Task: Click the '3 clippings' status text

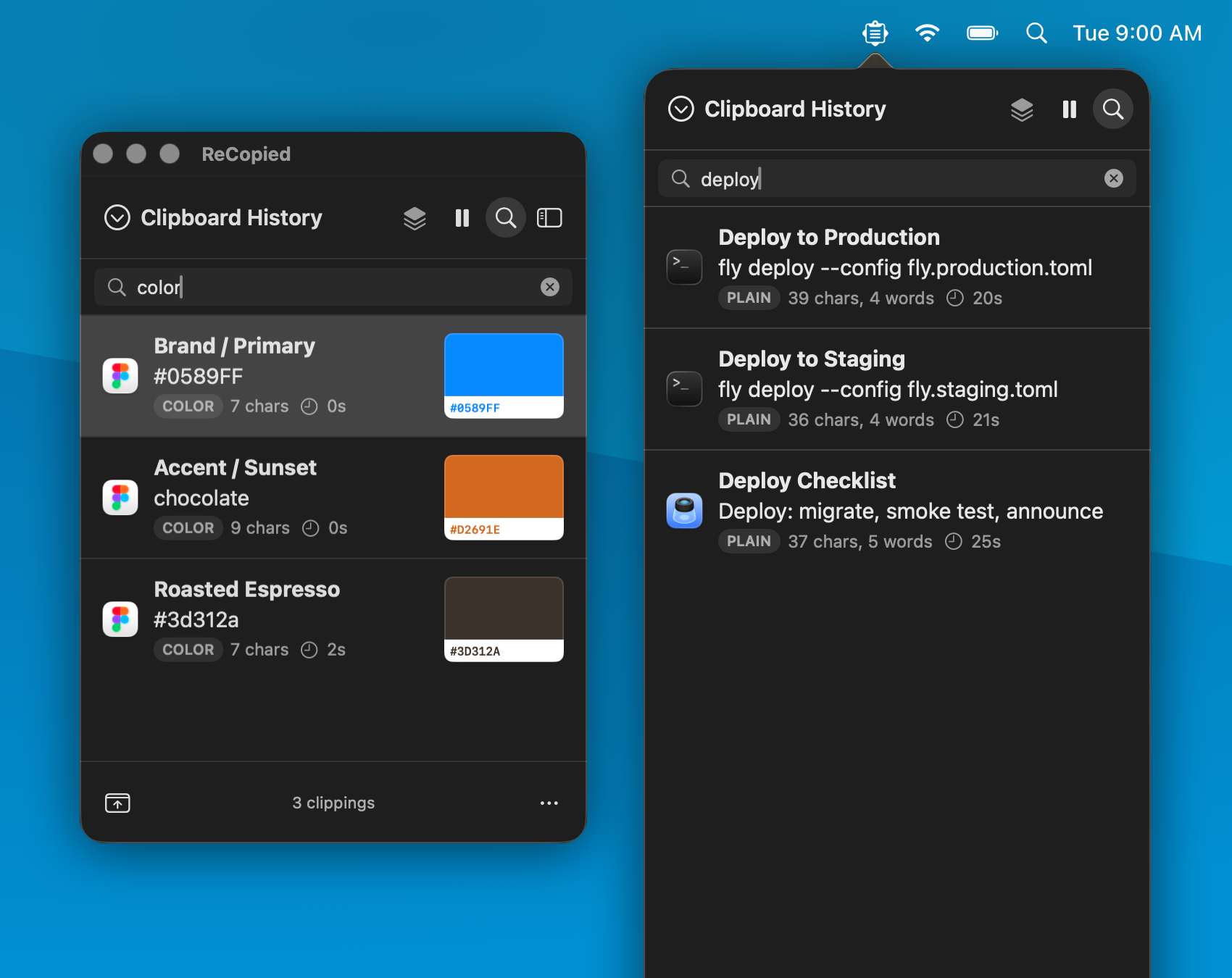Action: (x=333, y=803)
